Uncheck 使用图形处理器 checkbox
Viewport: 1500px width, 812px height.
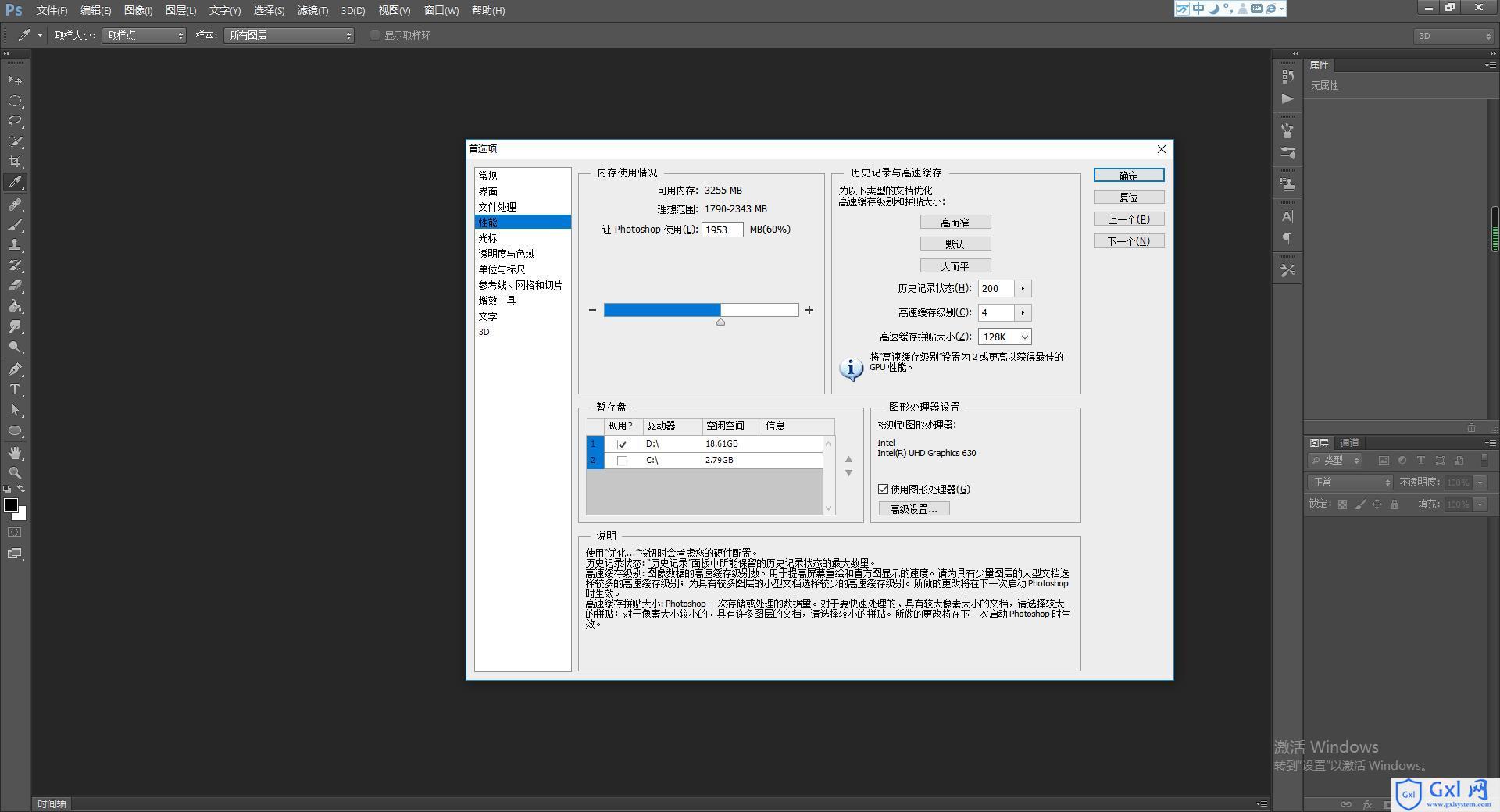pos(883,490)
